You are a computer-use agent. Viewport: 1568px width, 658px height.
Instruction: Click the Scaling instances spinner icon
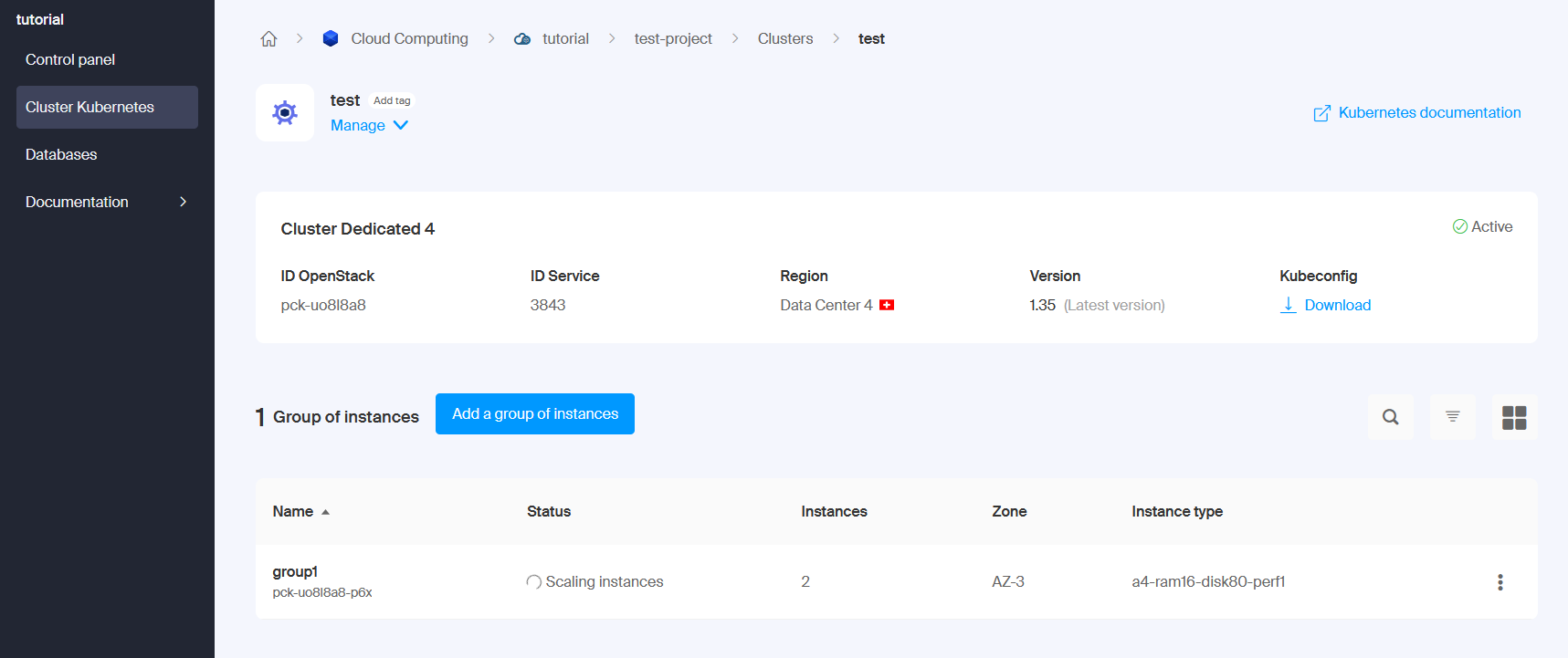pyautogui.click(x=534, y=581)
